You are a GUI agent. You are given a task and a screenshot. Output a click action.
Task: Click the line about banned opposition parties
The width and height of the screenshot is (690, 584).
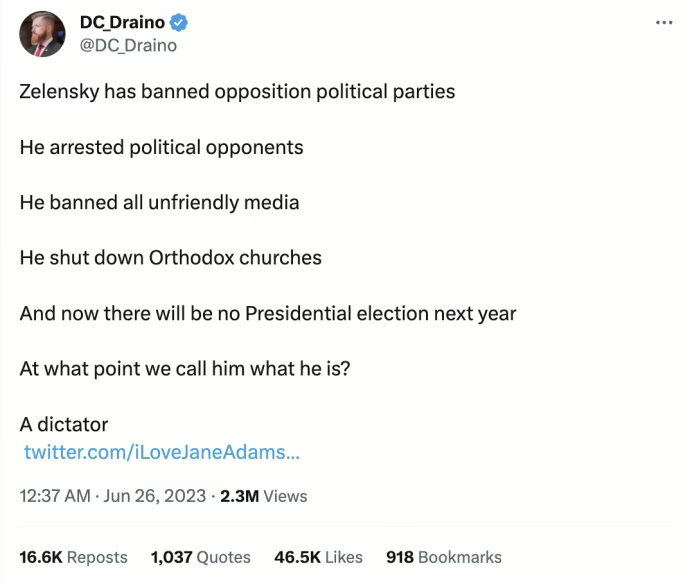pos(237,92)
